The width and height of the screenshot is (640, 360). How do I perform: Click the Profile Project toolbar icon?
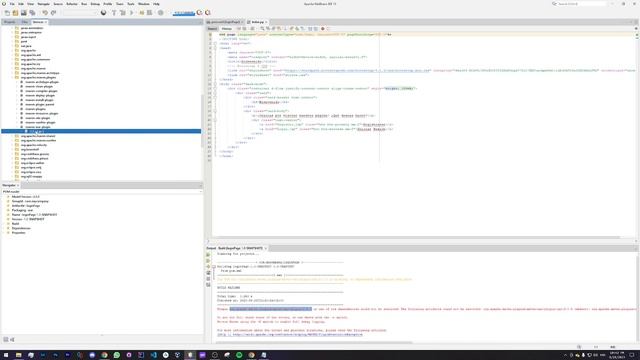pyautogui.click(x=150, y=13)
